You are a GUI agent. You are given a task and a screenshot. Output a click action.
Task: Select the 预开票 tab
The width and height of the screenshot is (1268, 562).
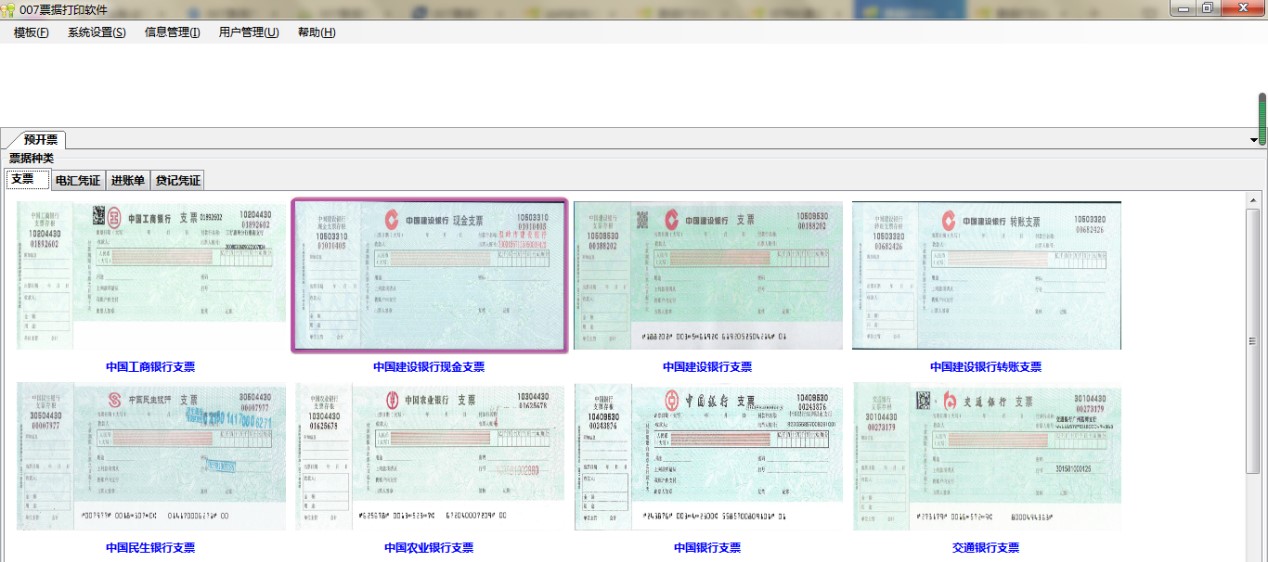pyautogui.click(x=40, y=140)
